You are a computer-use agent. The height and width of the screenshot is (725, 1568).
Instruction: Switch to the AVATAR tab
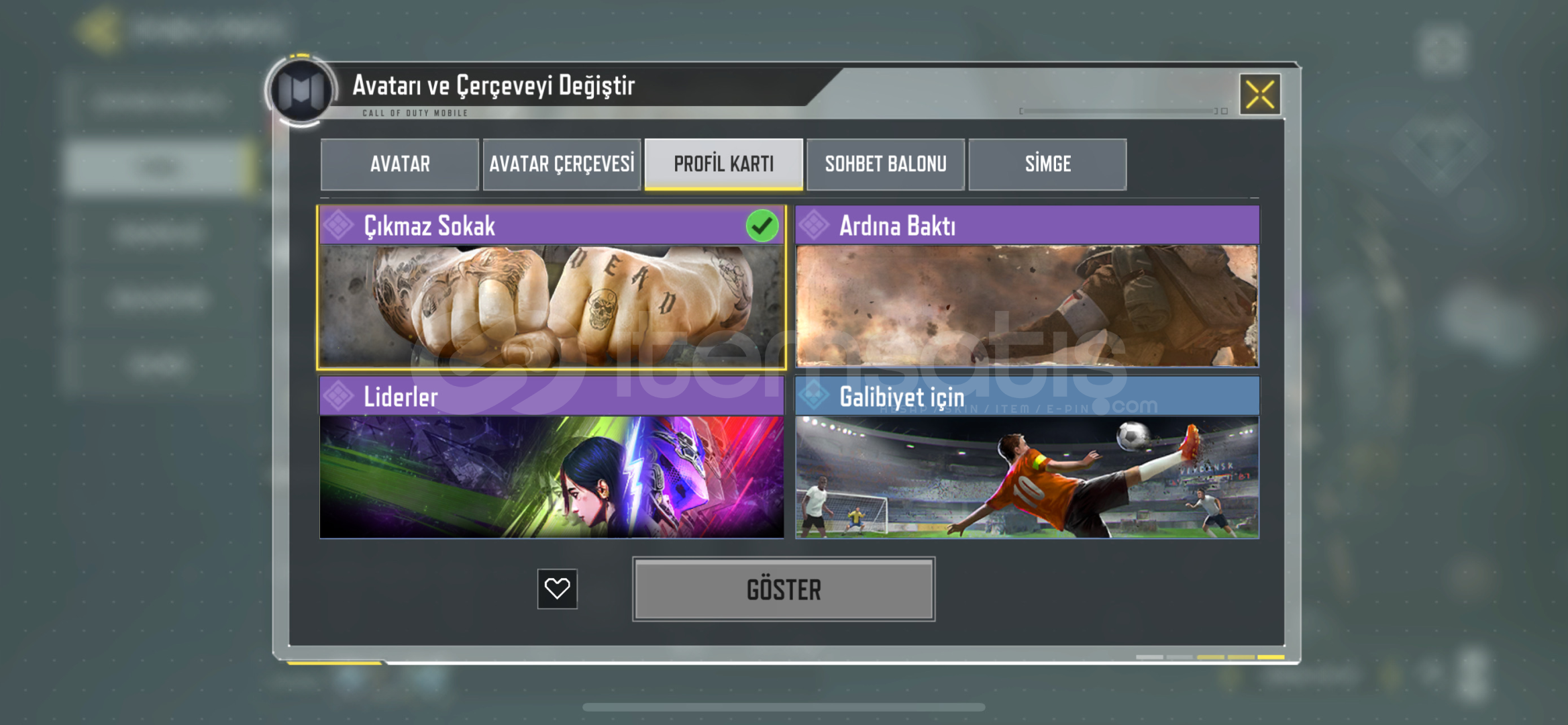400,164
